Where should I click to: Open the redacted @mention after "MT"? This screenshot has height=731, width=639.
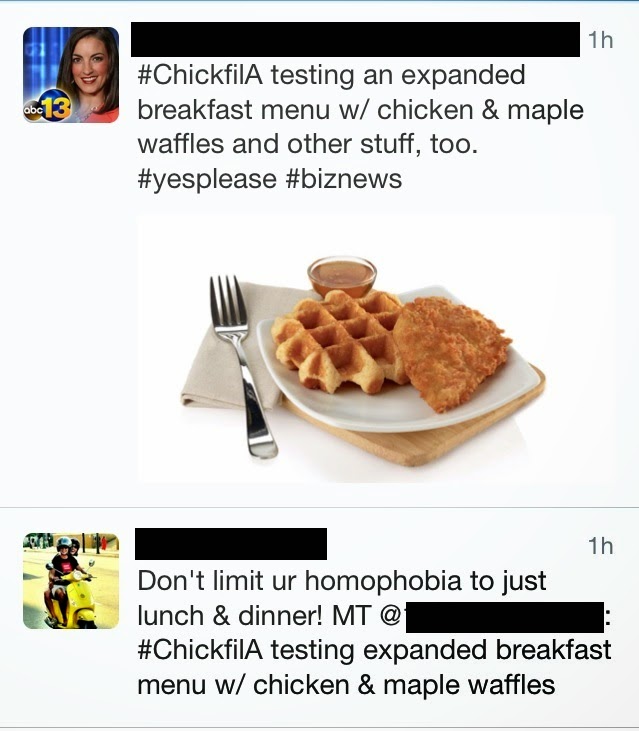tap(505, 616)
